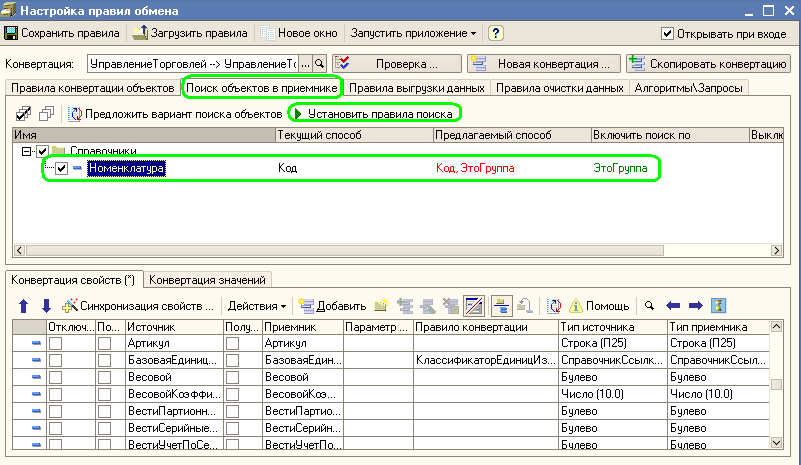Open the Правила выгрузки данных tab
Image resolution: width=801 pixels, height=465 pixels.
pyautogui.click(x=416, y=88)
